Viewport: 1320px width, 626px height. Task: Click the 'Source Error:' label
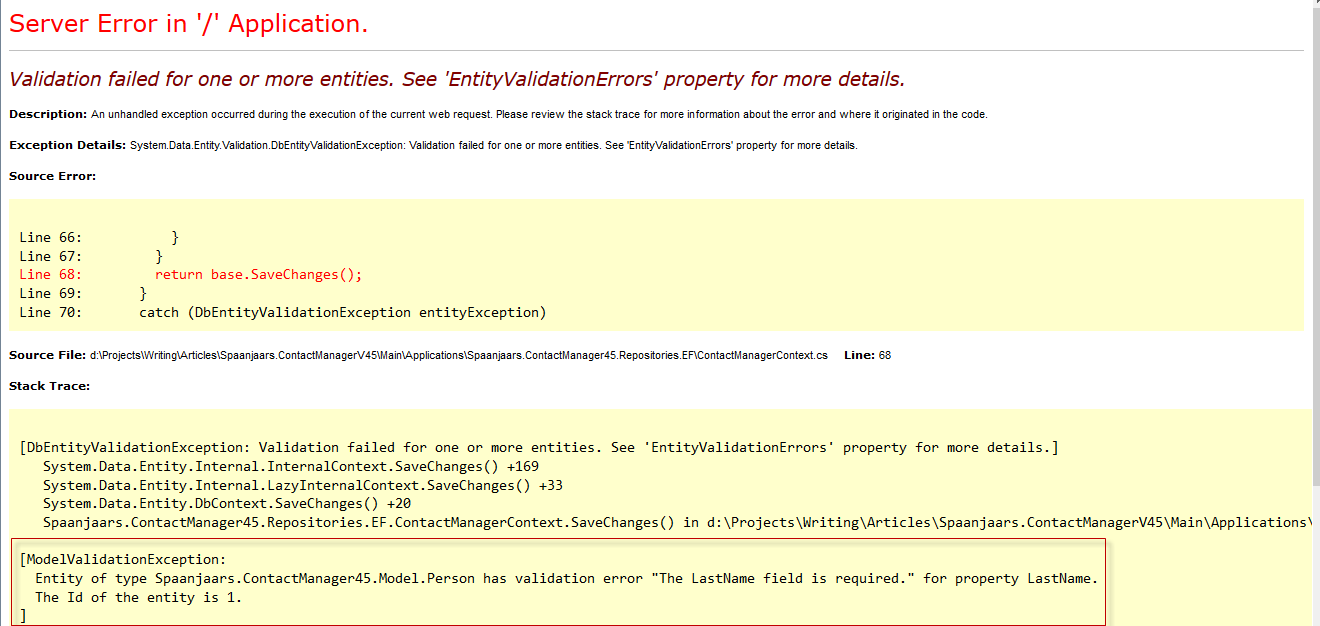click(x=52, y=176)
